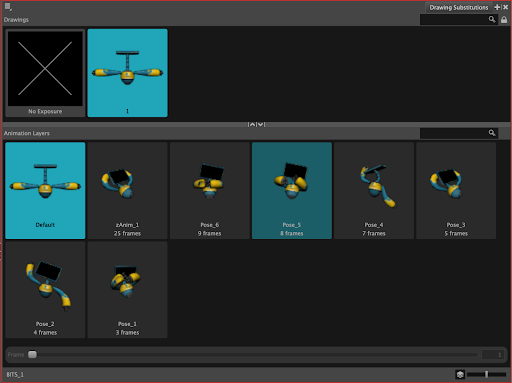Select the Drawing Substitutions tab
Viewport: 512px width, 383px height.
coord(459,7)
